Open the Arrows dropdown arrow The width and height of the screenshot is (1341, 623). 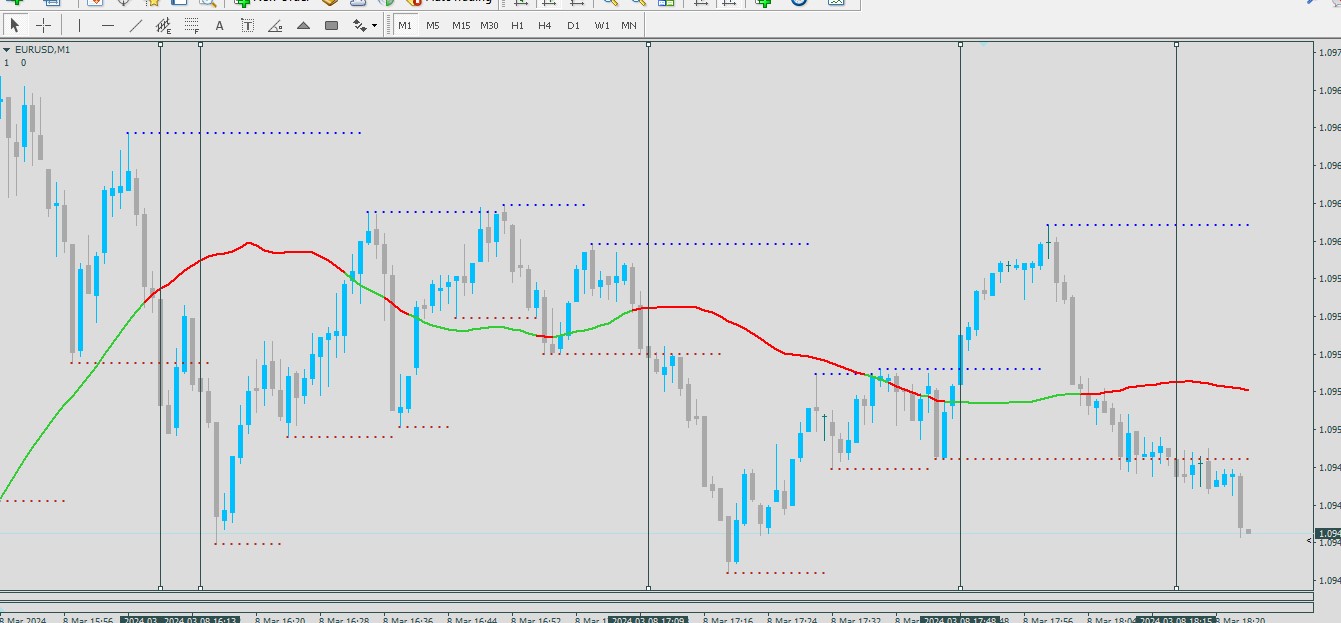point(375,25)
